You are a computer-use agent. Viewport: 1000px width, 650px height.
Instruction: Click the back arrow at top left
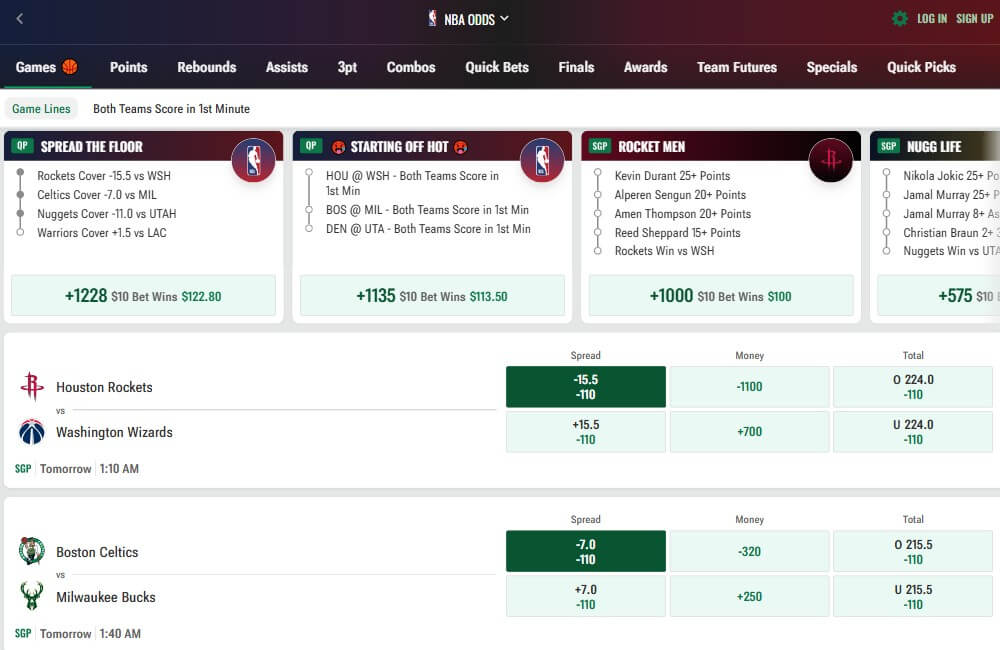[18, 18]
